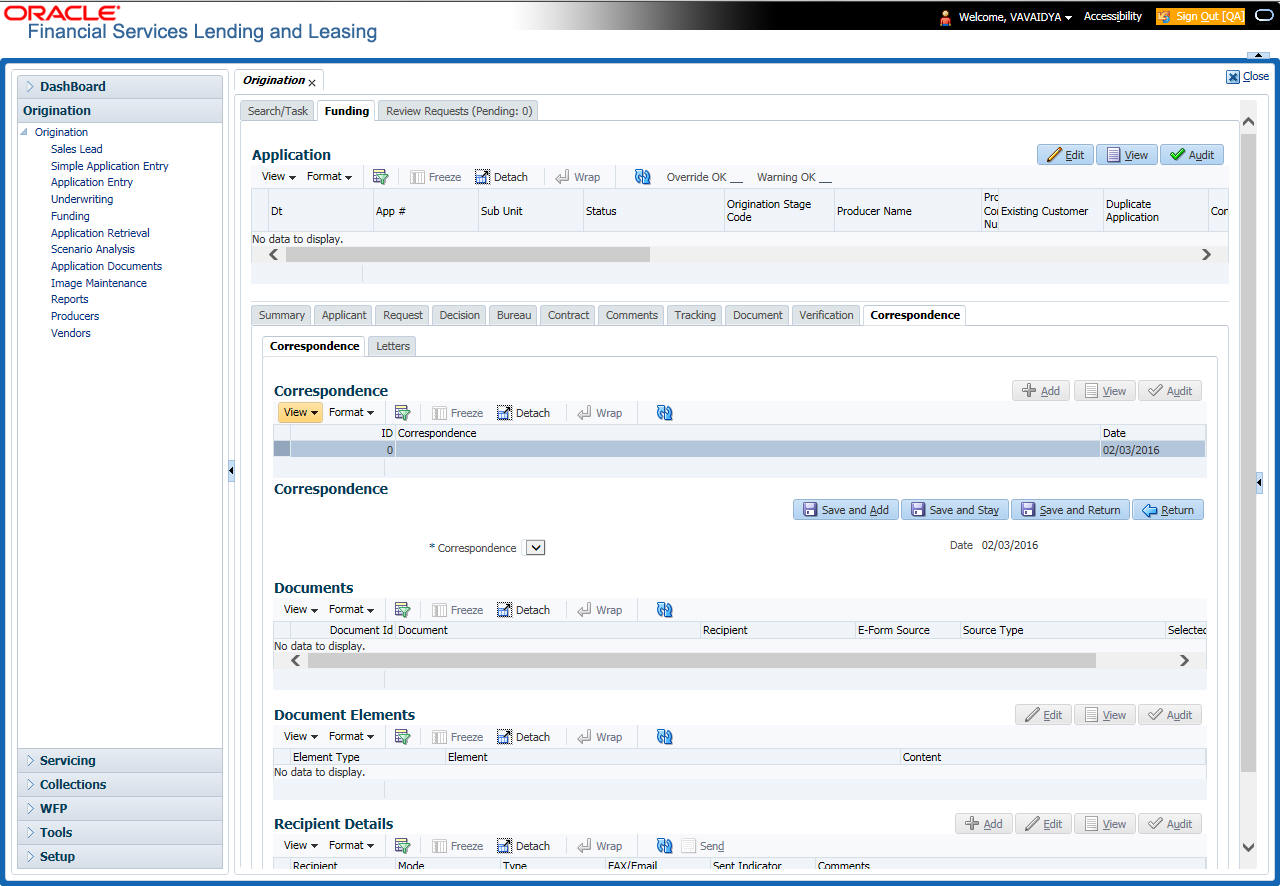Click Query by Example icon in Document Elements toolbar
This screenshot has height=886, width=1280.
coord(403,737)
